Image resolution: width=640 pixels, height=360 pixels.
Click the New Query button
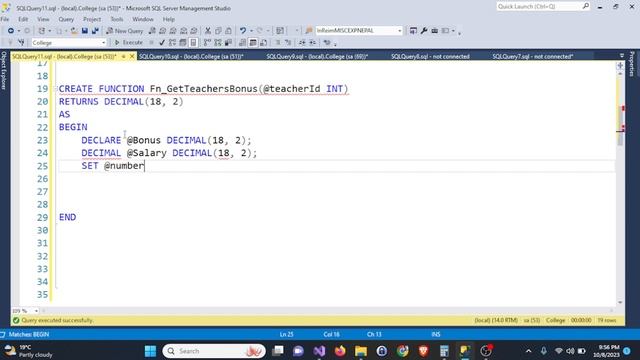pos(125,31)
